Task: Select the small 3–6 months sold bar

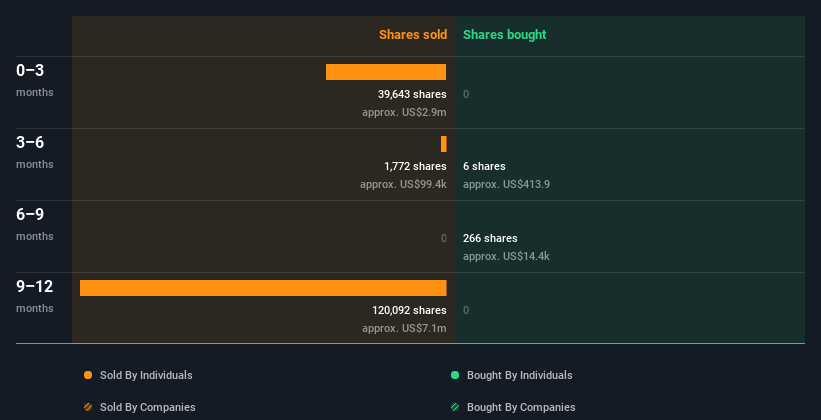Action: coord(443,144)
